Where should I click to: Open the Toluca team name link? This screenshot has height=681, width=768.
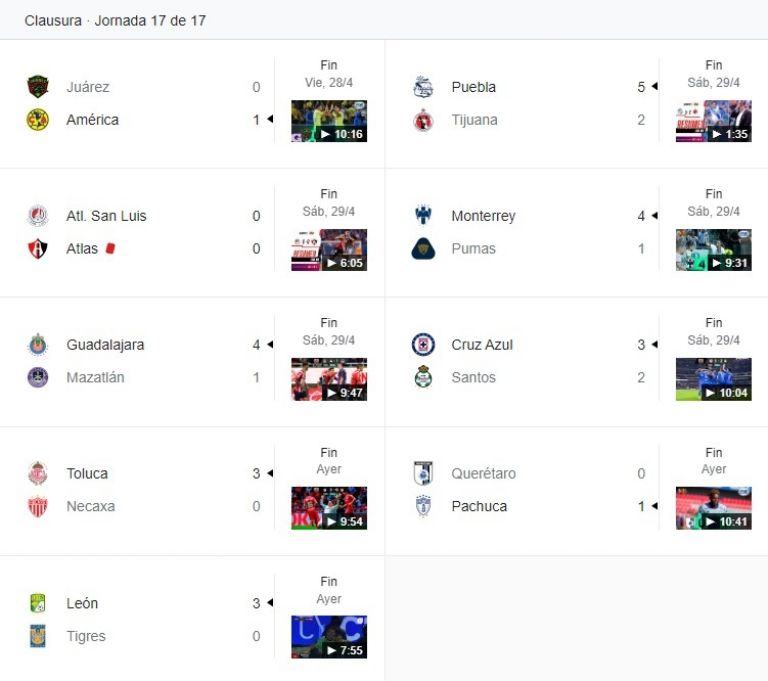pos(87,473)
